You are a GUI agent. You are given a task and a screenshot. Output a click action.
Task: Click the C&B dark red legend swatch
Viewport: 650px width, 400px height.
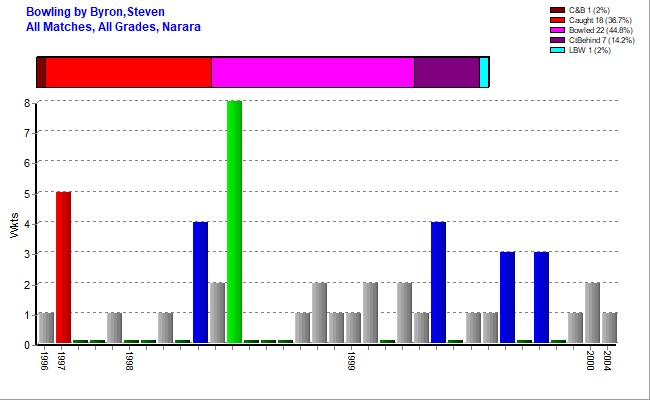pos(557,10)
